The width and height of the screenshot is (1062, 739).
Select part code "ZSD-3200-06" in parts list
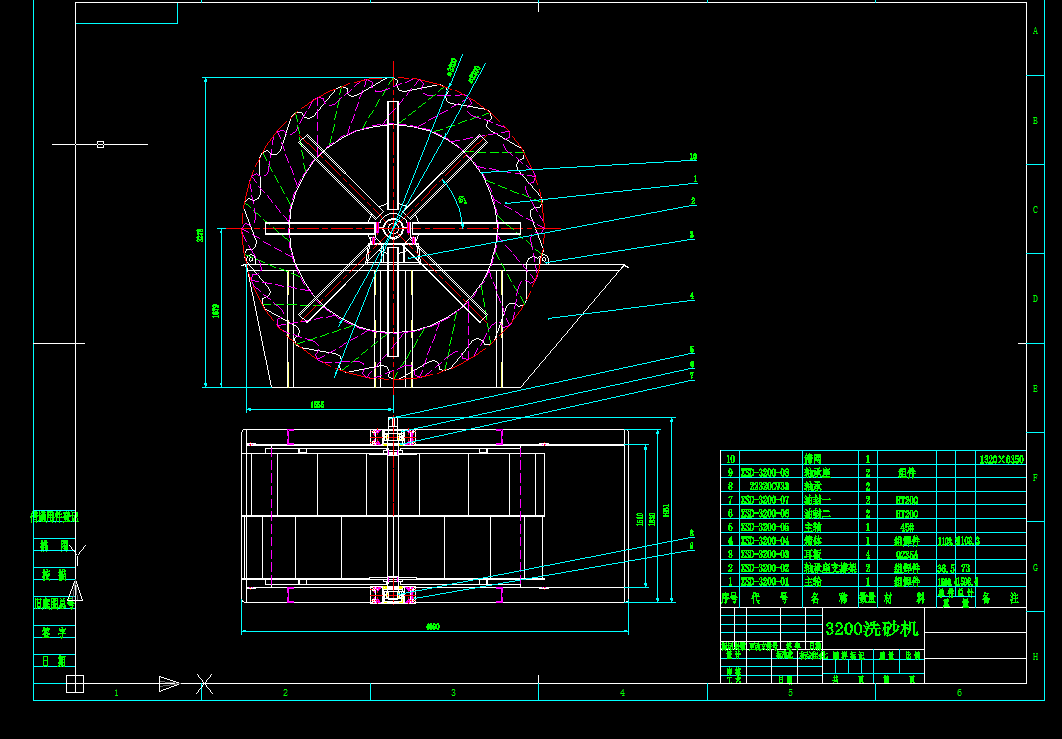click(x=765, y=514)
